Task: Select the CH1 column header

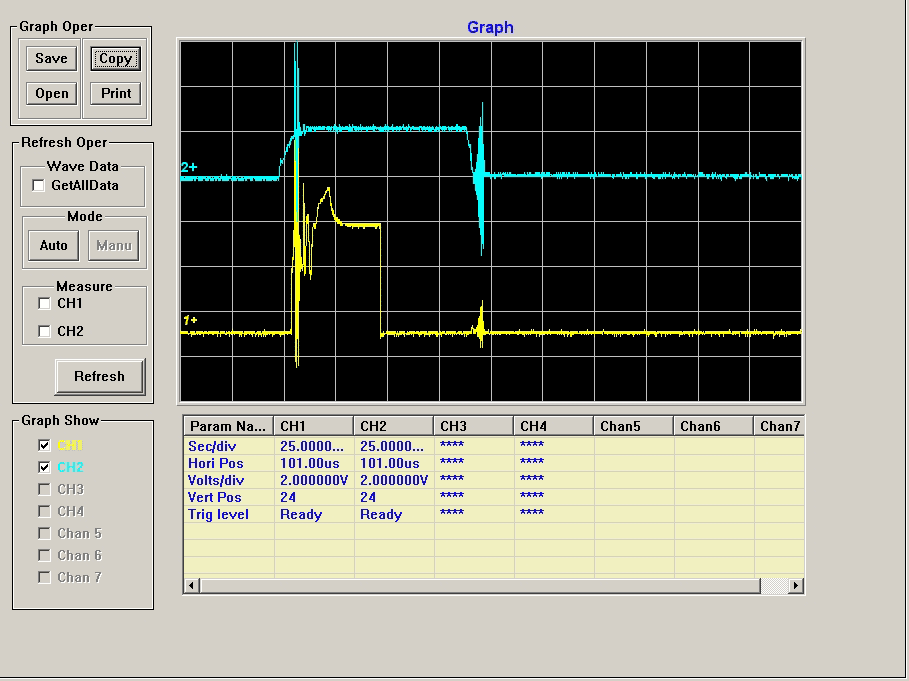Action: tap(314, 426)
